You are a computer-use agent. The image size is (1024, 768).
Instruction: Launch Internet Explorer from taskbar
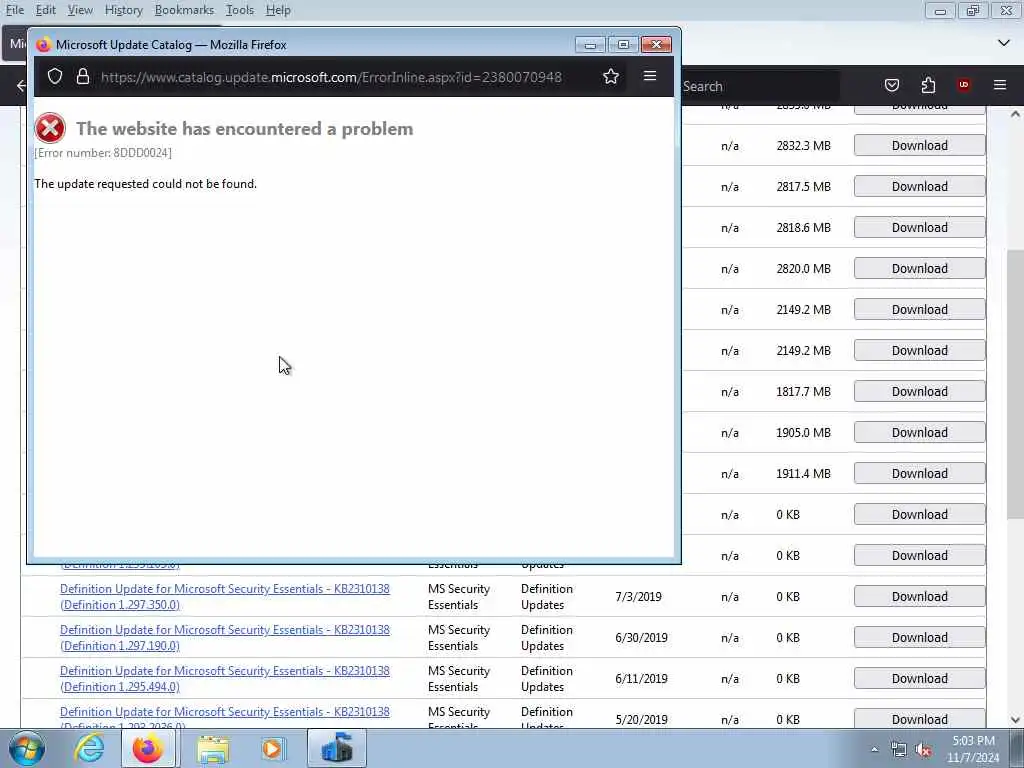tap(89, 748)
